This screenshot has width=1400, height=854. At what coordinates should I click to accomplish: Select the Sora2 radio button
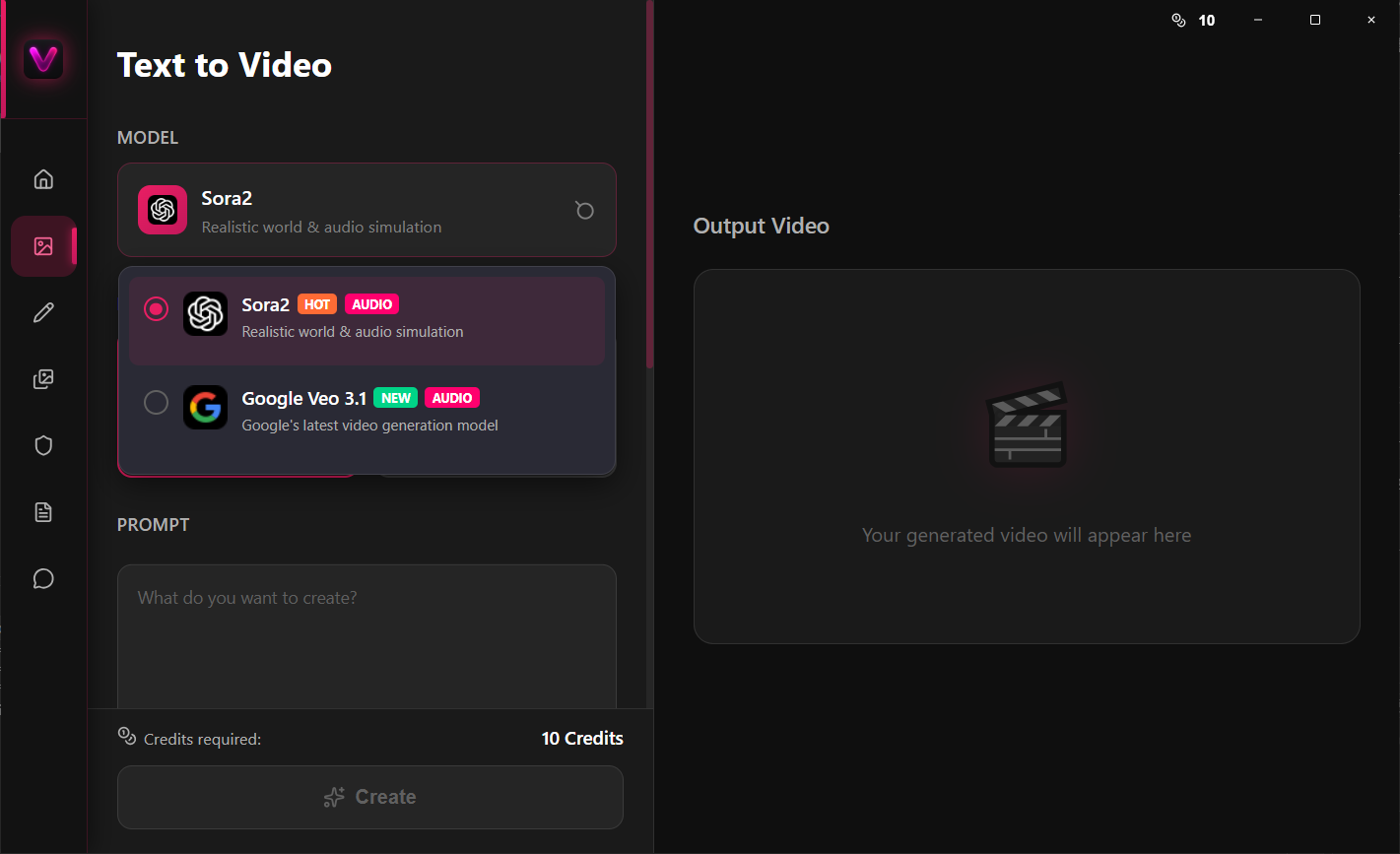[x=156, y=308]
